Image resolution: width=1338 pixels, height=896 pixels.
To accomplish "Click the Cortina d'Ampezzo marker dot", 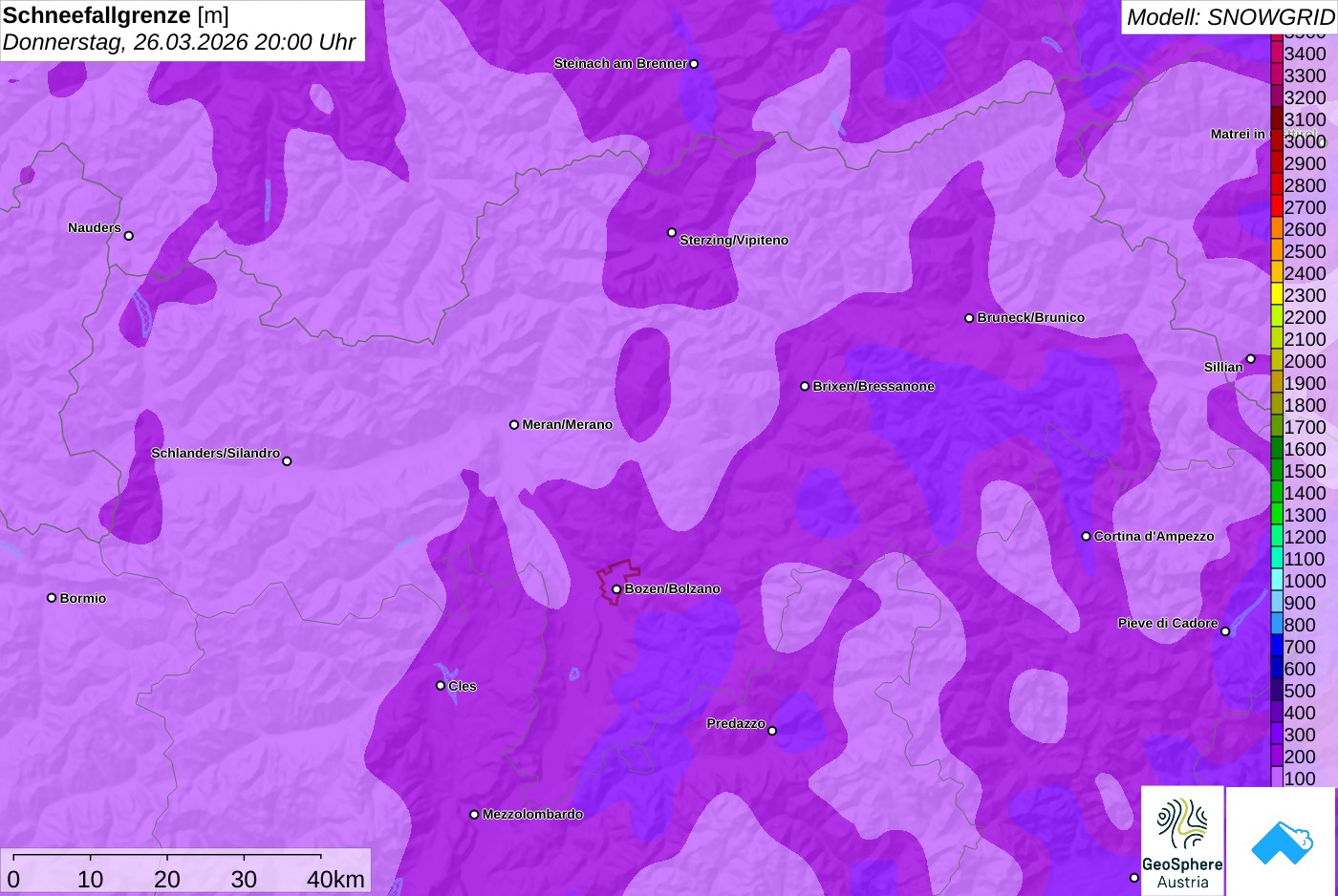I will [1086, 537].
